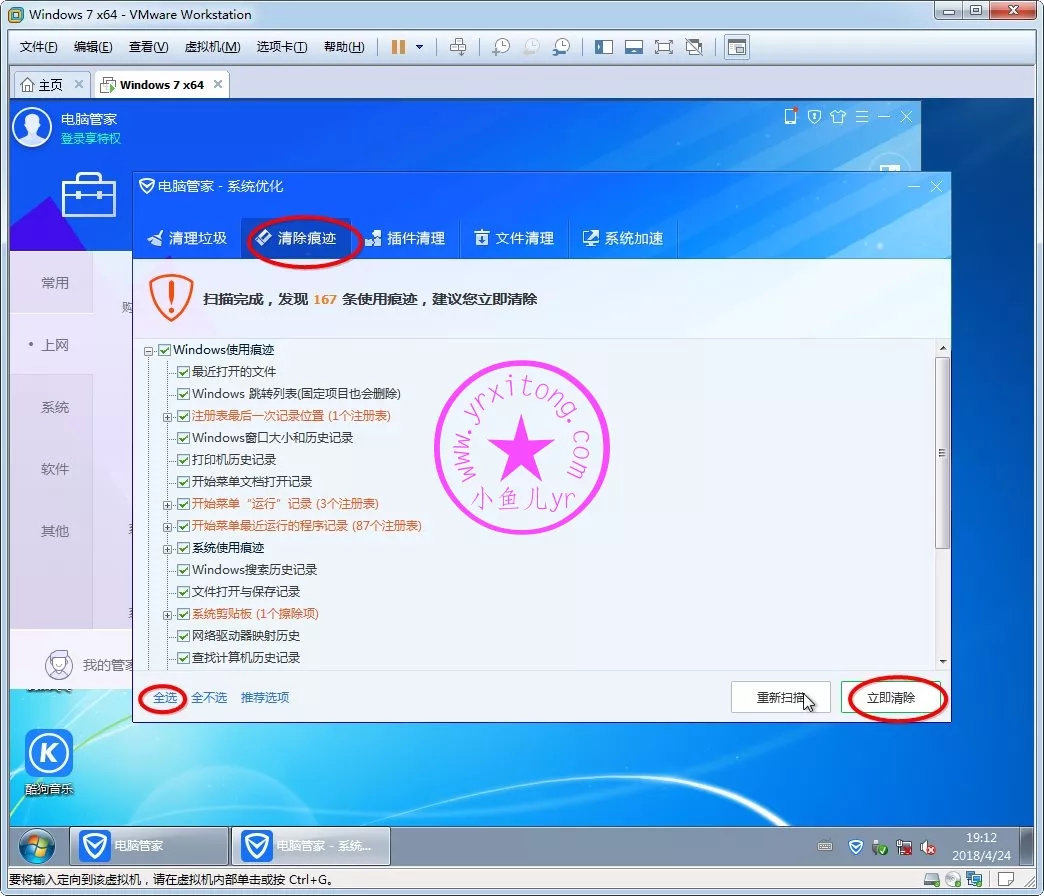Viewport: 1044px width, 896px height.
Task: Switch to the 文件清理 tab
Action: (513, 238)
